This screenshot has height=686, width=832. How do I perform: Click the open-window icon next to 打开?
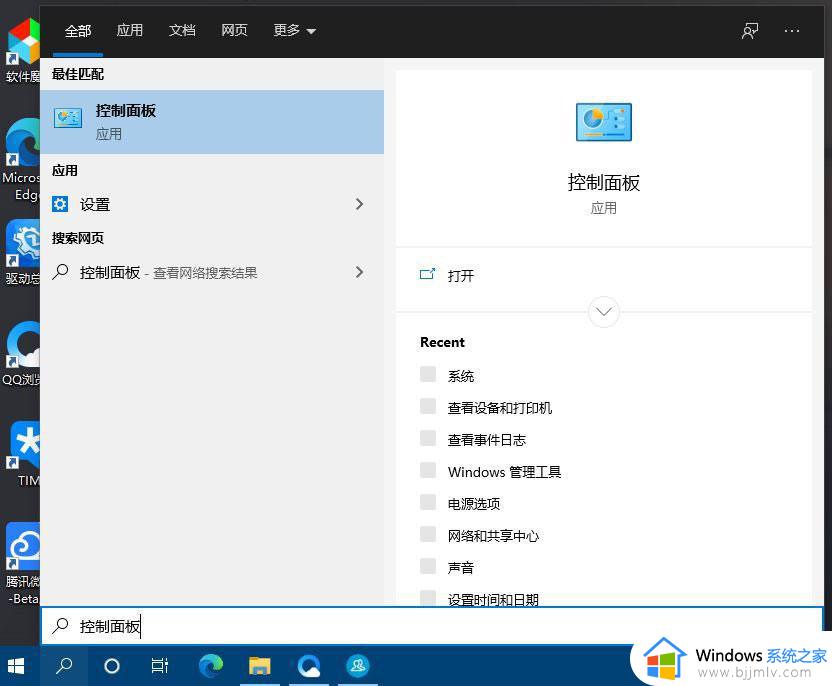click(427, 274)
